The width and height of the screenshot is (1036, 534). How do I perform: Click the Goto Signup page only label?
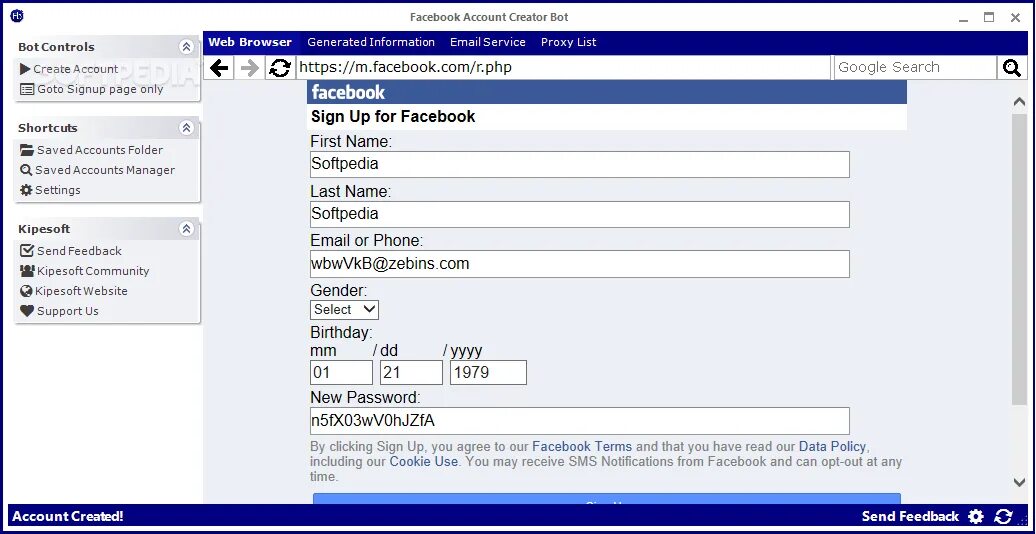[100, 89]
